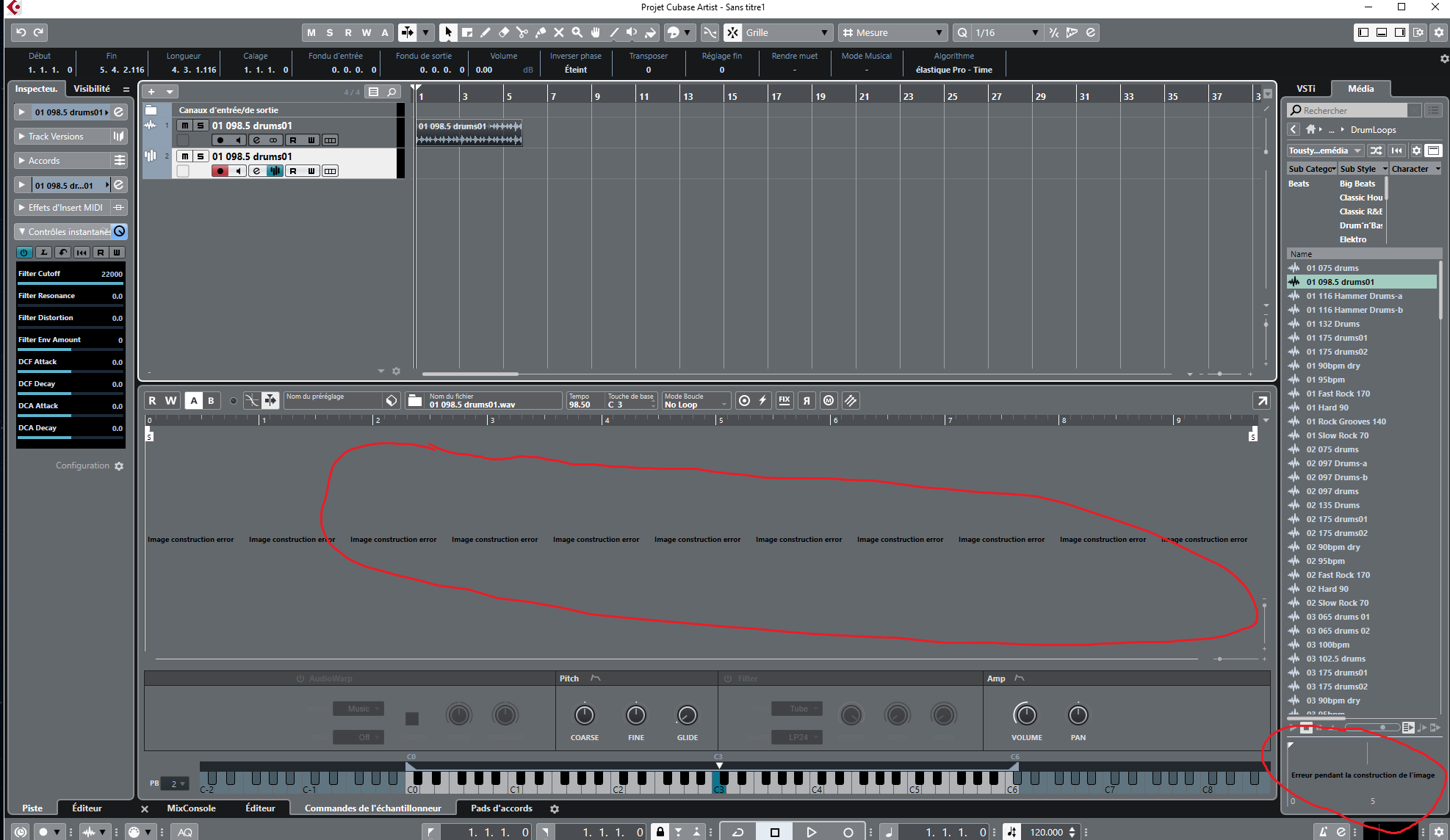Toggle the monitor button on track 2
The image size is (1450, 840).
[237, 171]
